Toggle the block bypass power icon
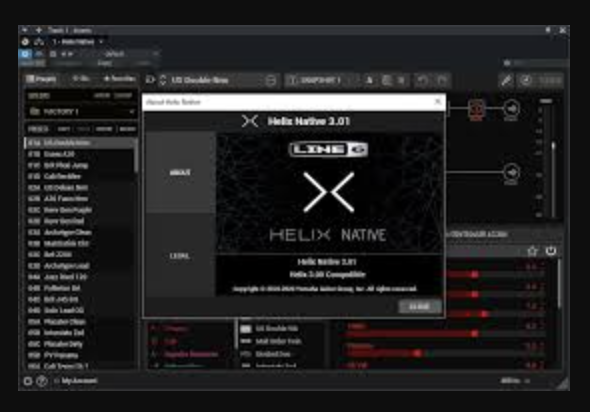The height and width of the screenshot is (412, 590). pyautogui.click(x=551, y=251)
